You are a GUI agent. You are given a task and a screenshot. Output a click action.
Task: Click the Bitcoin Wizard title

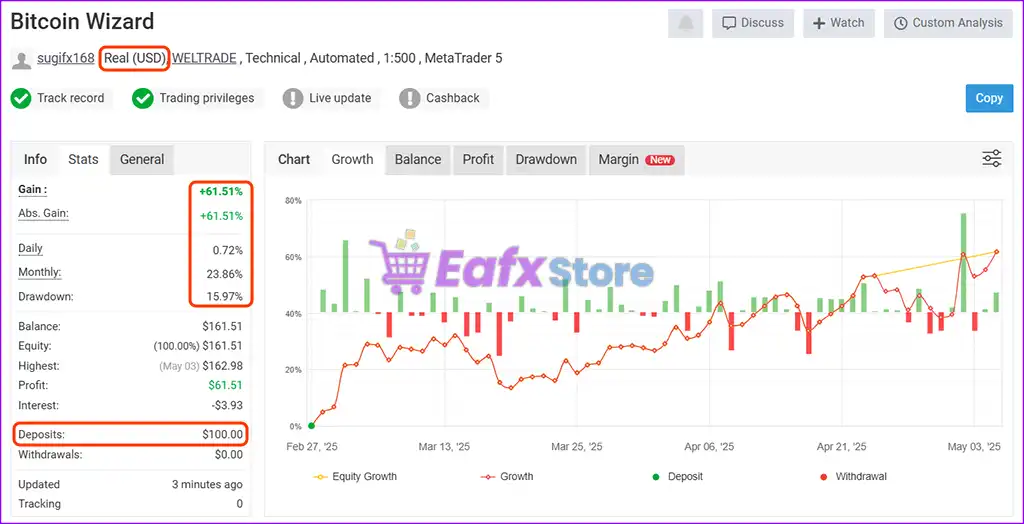tap(82, 22)
